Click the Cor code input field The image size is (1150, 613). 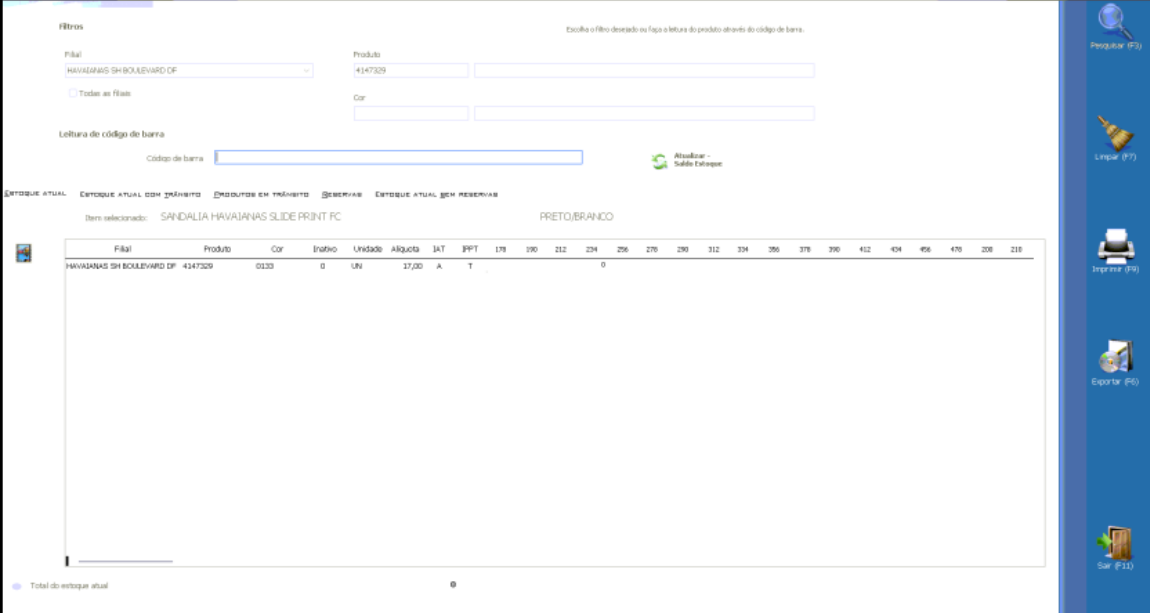[411, 114]
